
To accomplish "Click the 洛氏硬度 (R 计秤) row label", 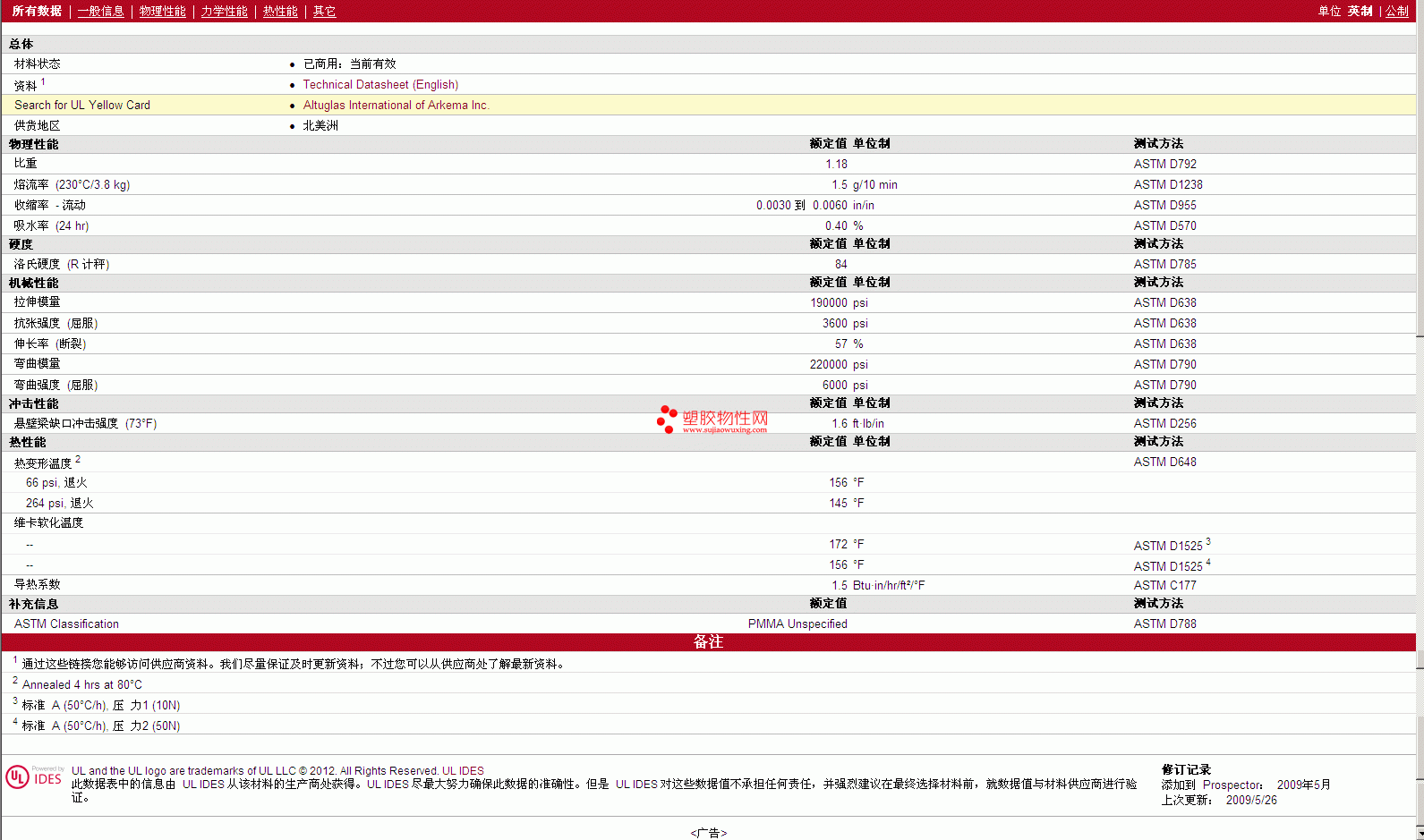I will 62,264.
